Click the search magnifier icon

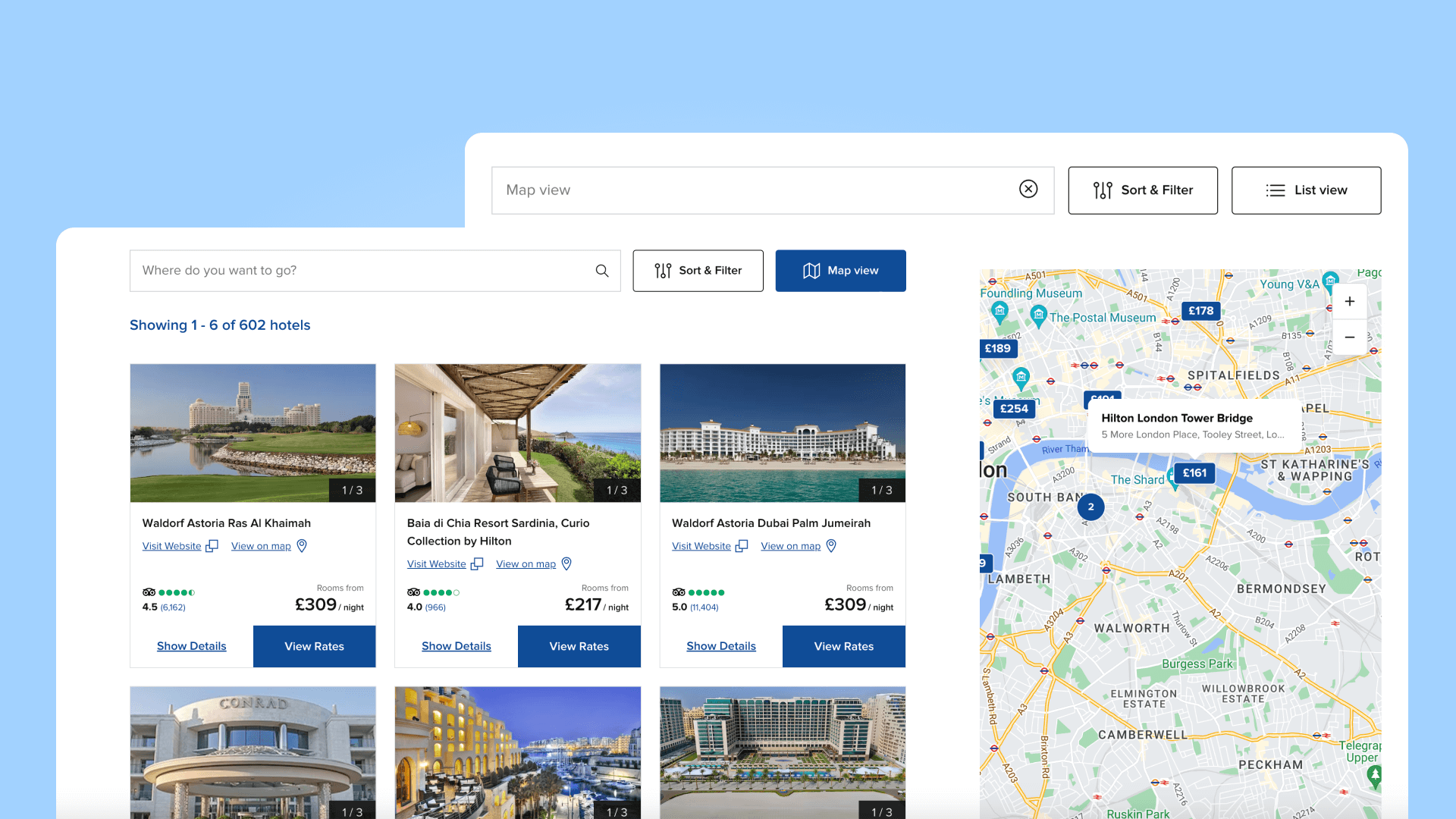[x=601, y=270]
